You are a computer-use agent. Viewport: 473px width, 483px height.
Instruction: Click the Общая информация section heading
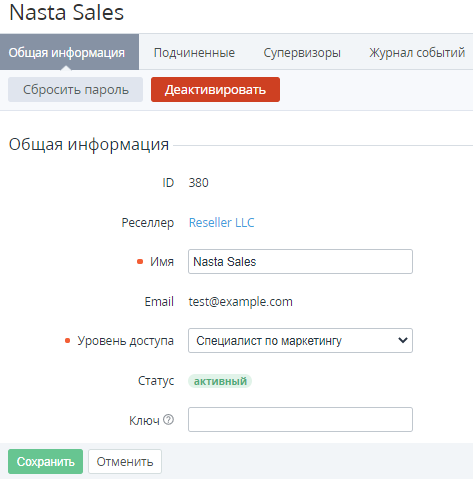(89, 145)
